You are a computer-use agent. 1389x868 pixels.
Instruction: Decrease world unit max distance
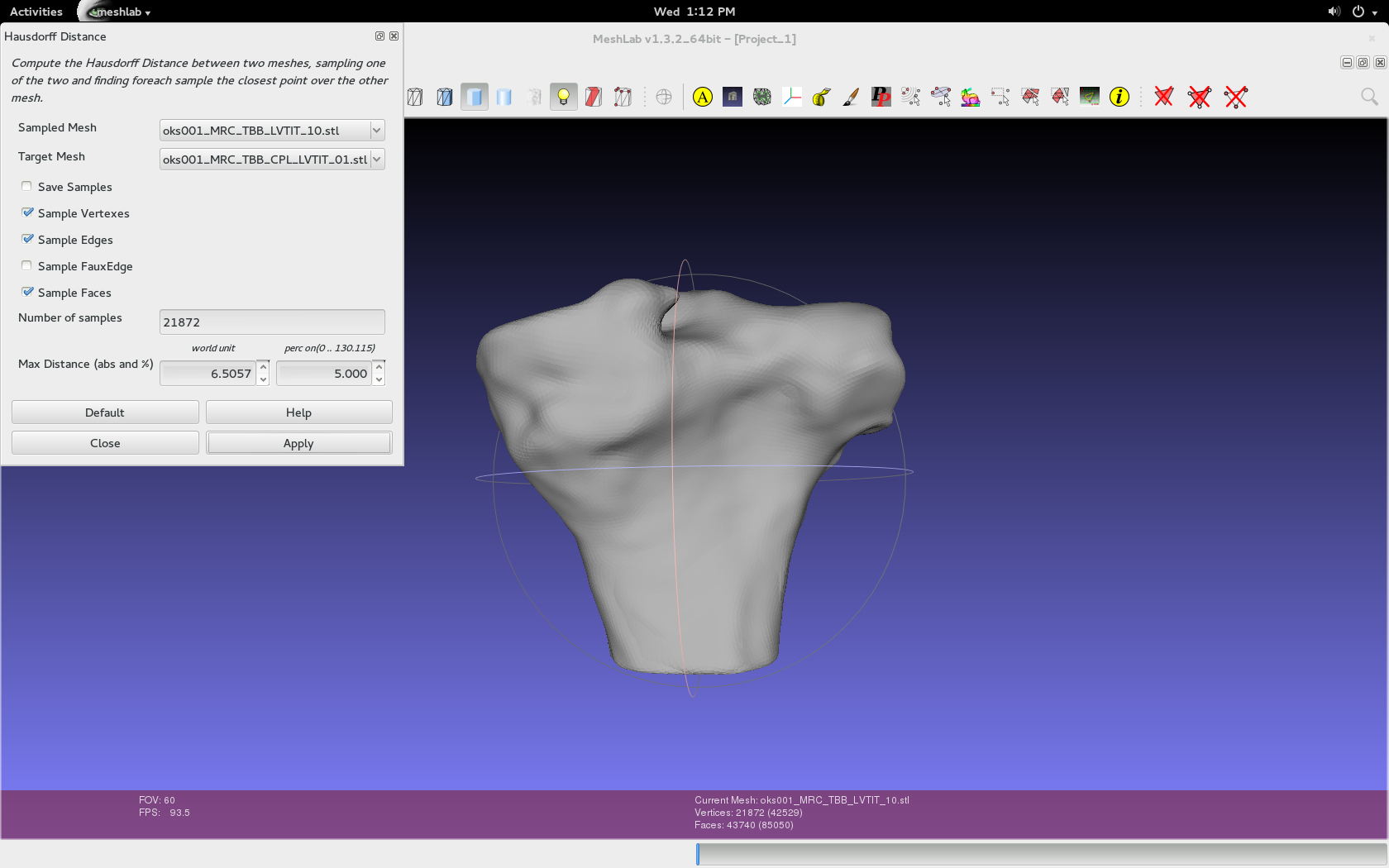click(x=263, y=379)
